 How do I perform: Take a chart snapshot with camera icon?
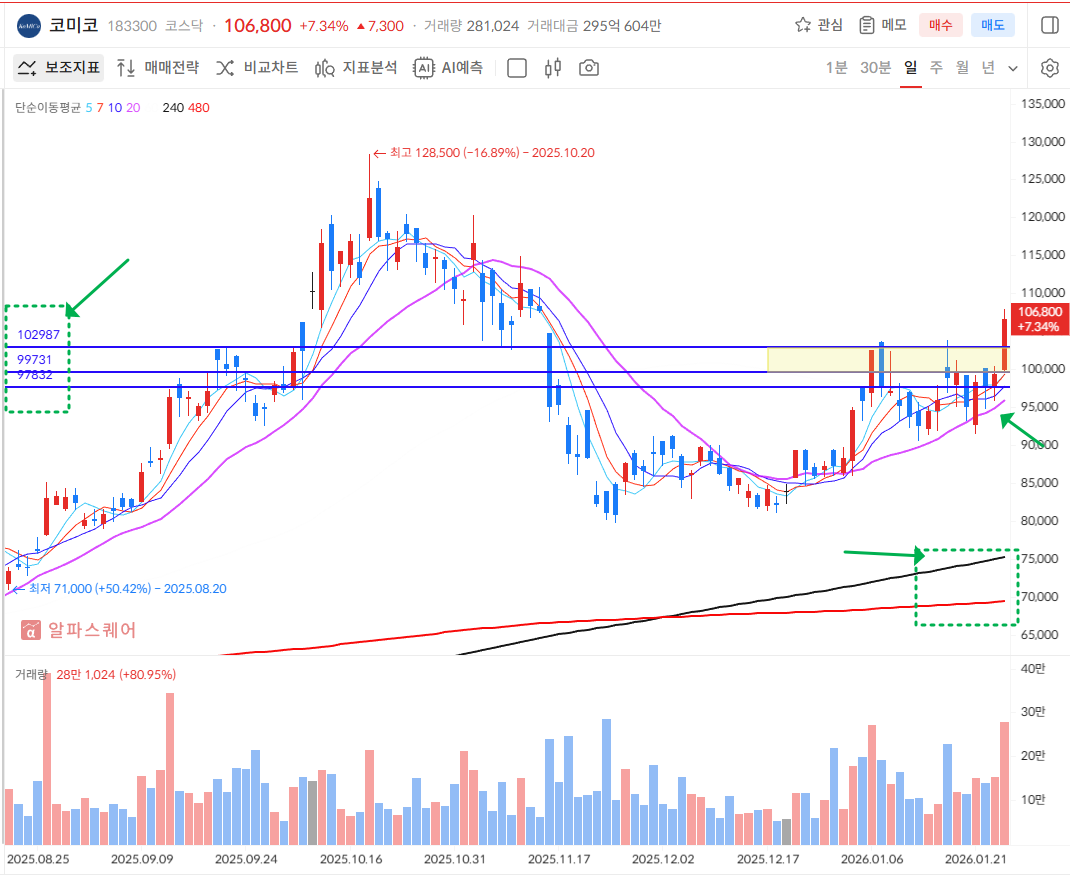pos(589,68)
